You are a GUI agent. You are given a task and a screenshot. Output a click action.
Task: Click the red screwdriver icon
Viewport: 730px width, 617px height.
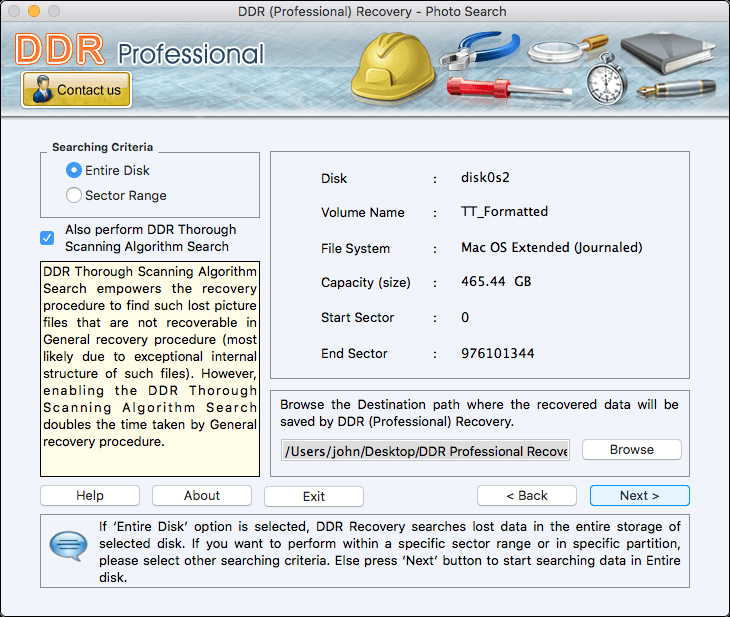point(508,88)
